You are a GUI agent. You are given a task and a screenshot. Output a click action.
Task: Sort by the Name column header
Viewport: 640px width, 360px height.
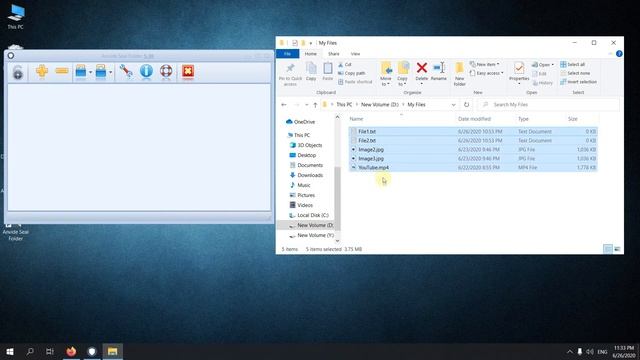356,119
